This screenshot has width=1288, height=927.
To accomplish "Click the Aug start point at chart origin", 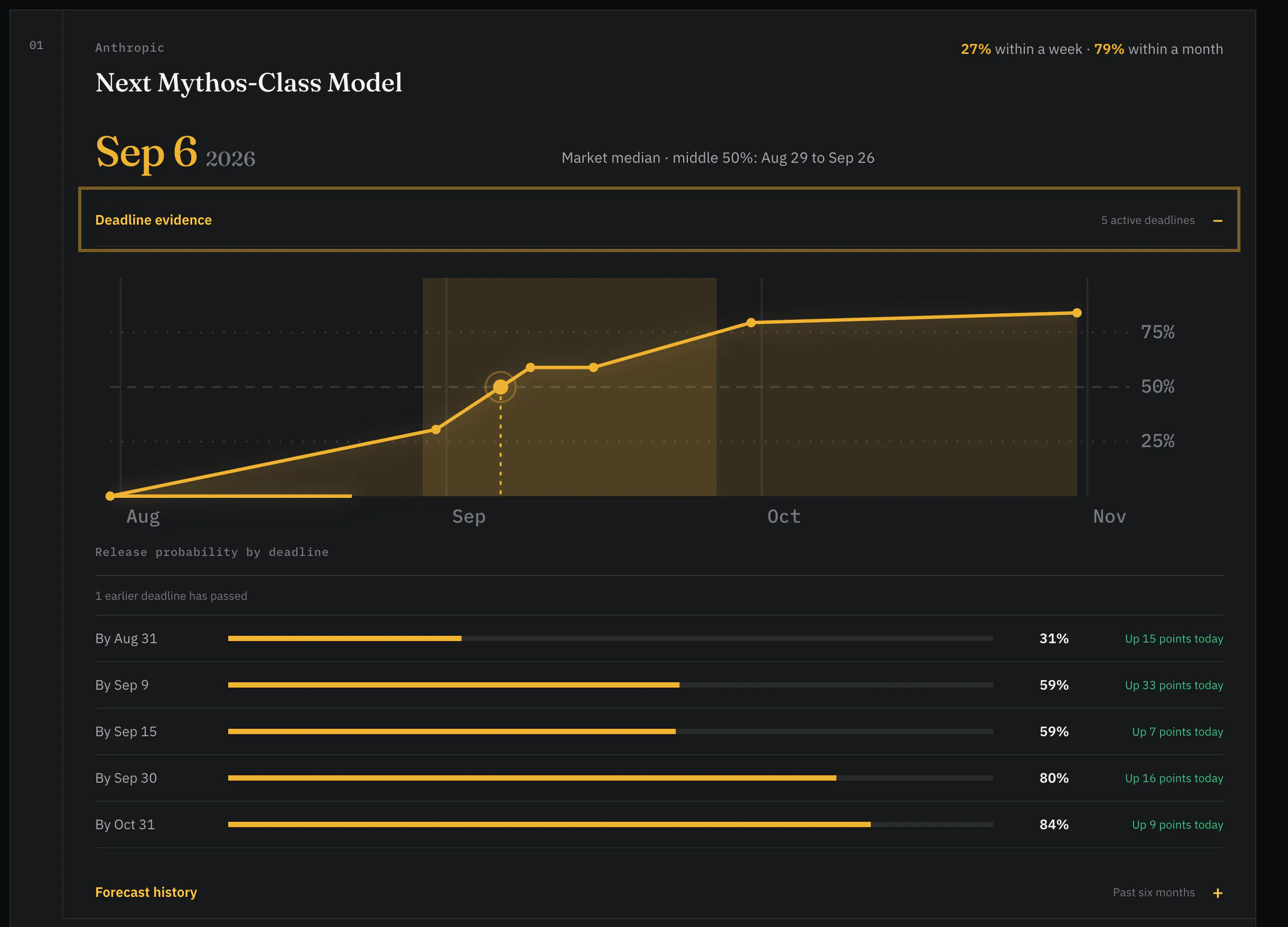I will (110, 496).
